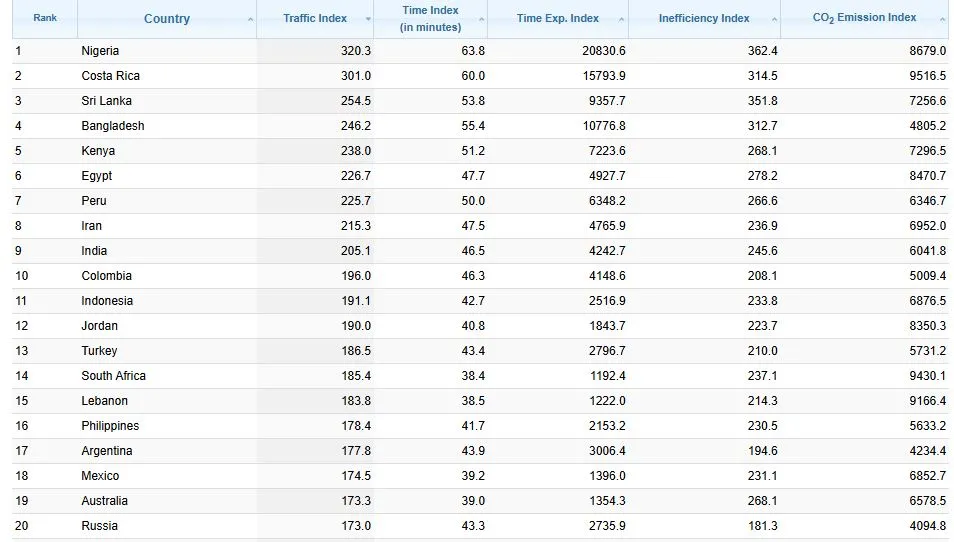954x542 pixels.
Task: Click Turkey's Time Exp. Index value 2796.7
Action: coord(607,350)
